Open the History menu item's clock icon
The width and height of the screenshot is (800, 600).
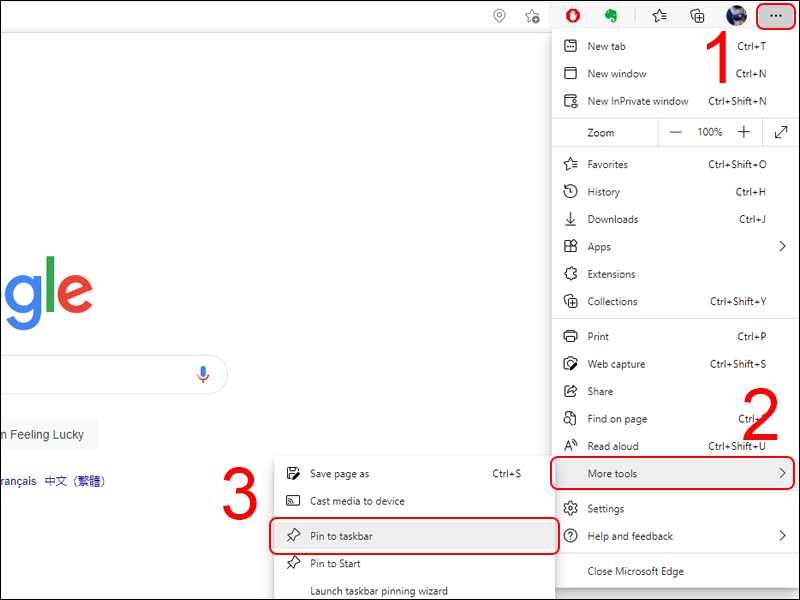pos(571,191)
